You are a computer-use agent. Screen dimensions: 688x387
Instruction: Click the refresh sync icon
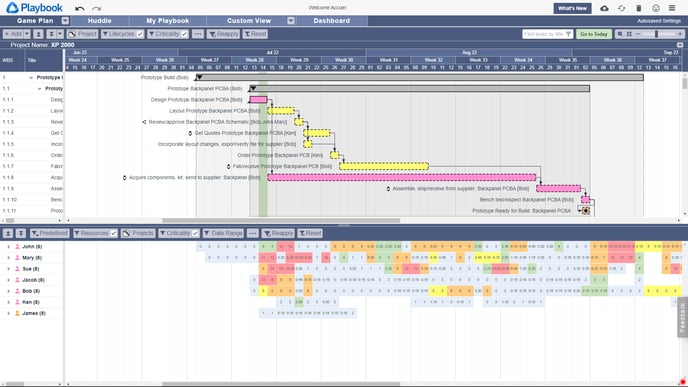(621, 8)
